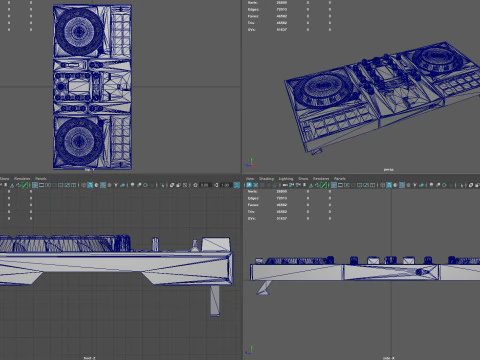480x360 pixels.
Task: Switch front view panel to Wireframe display
Action: [84, 185]
